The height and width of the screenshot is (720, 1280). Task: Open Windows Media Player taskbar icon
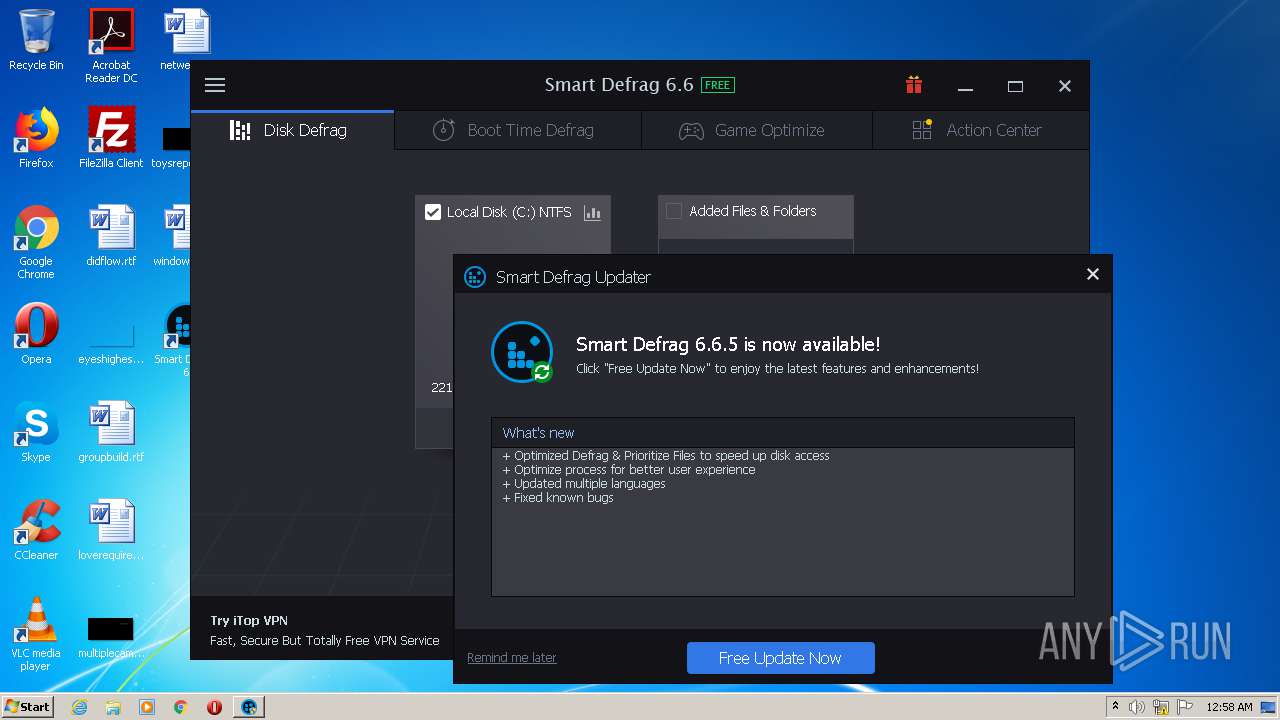point(147,707)
